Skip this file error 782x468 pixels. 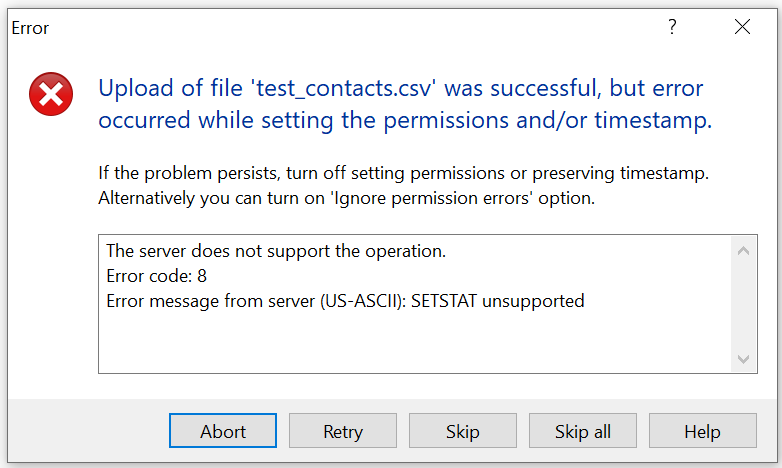(463, 431)
